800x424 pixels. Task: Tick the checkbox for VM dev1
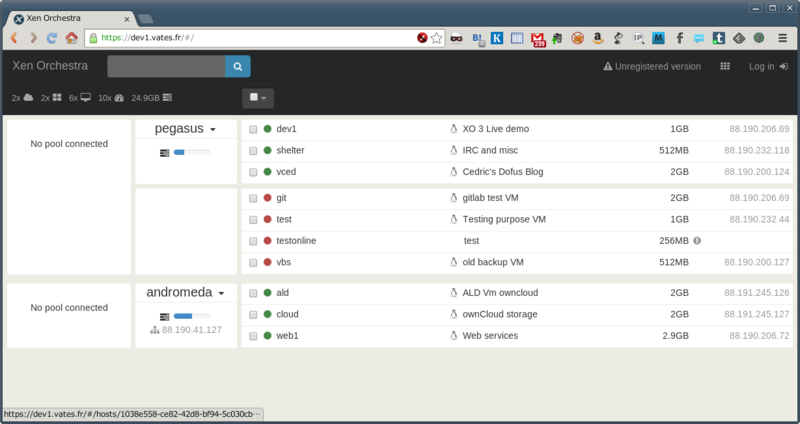(x=253, y=130)
